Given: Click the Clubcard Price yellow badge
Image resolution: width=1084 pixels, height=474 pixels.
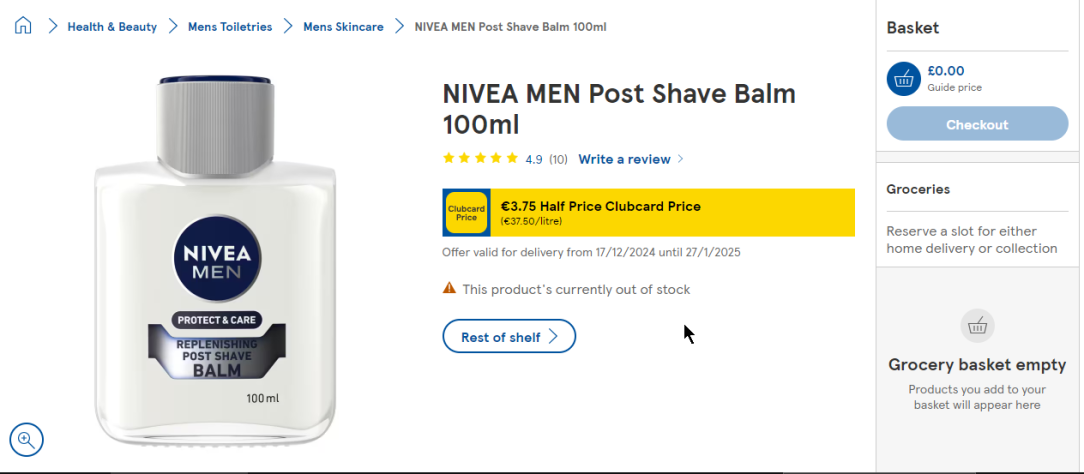Looking at the screenshot, I should tap(466, 212).
